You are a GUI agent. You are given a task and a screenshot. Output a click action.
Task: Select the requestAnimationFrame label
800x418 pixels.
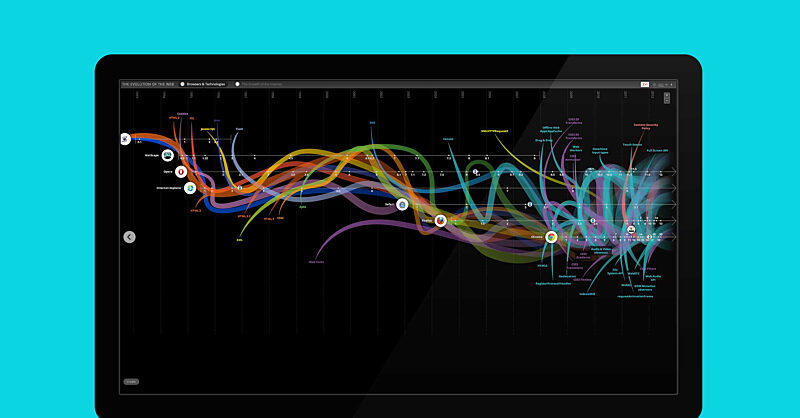coord(635,296)
